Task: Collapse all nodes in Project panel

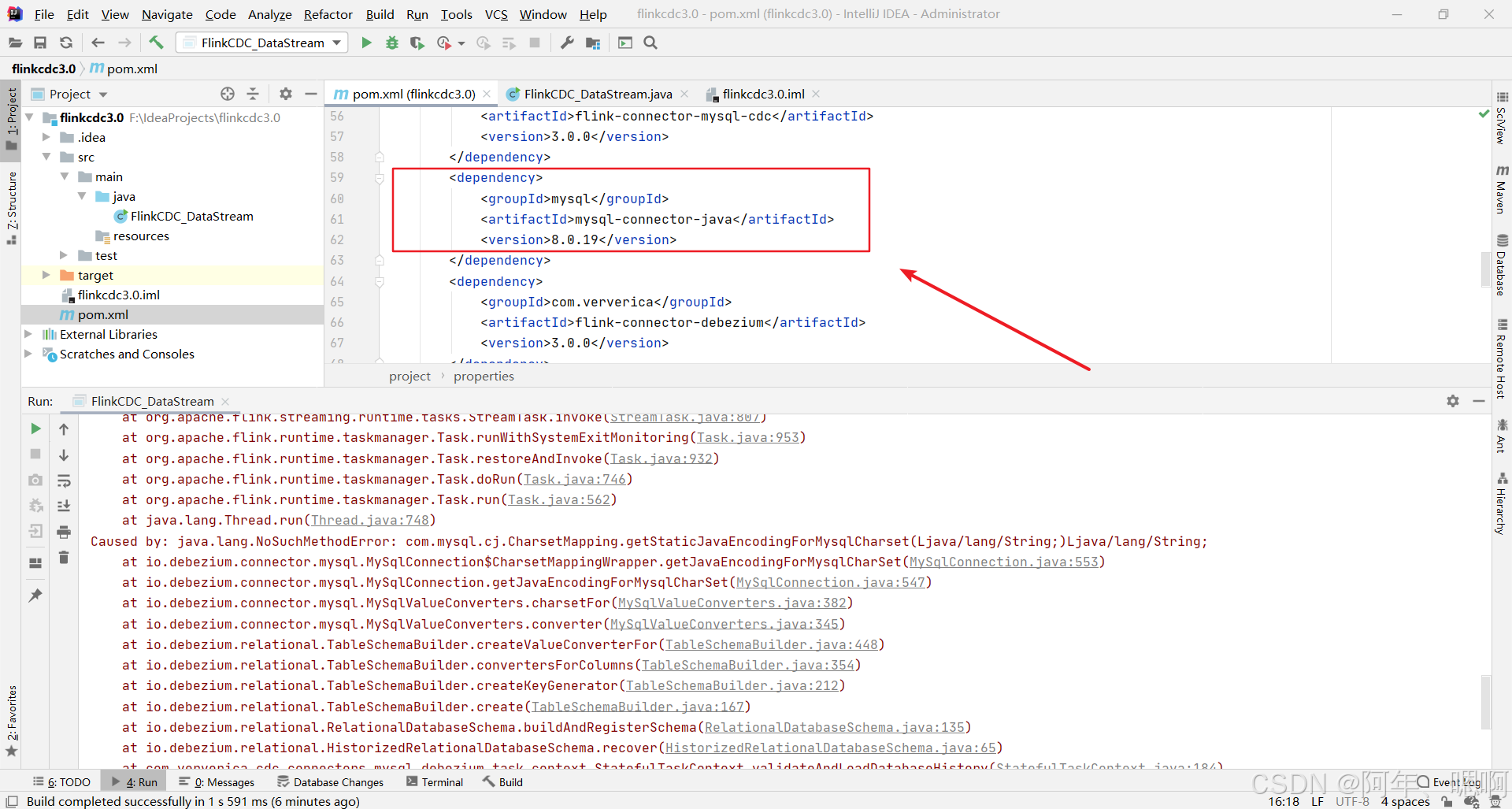Action: click(x=253, y=94)
